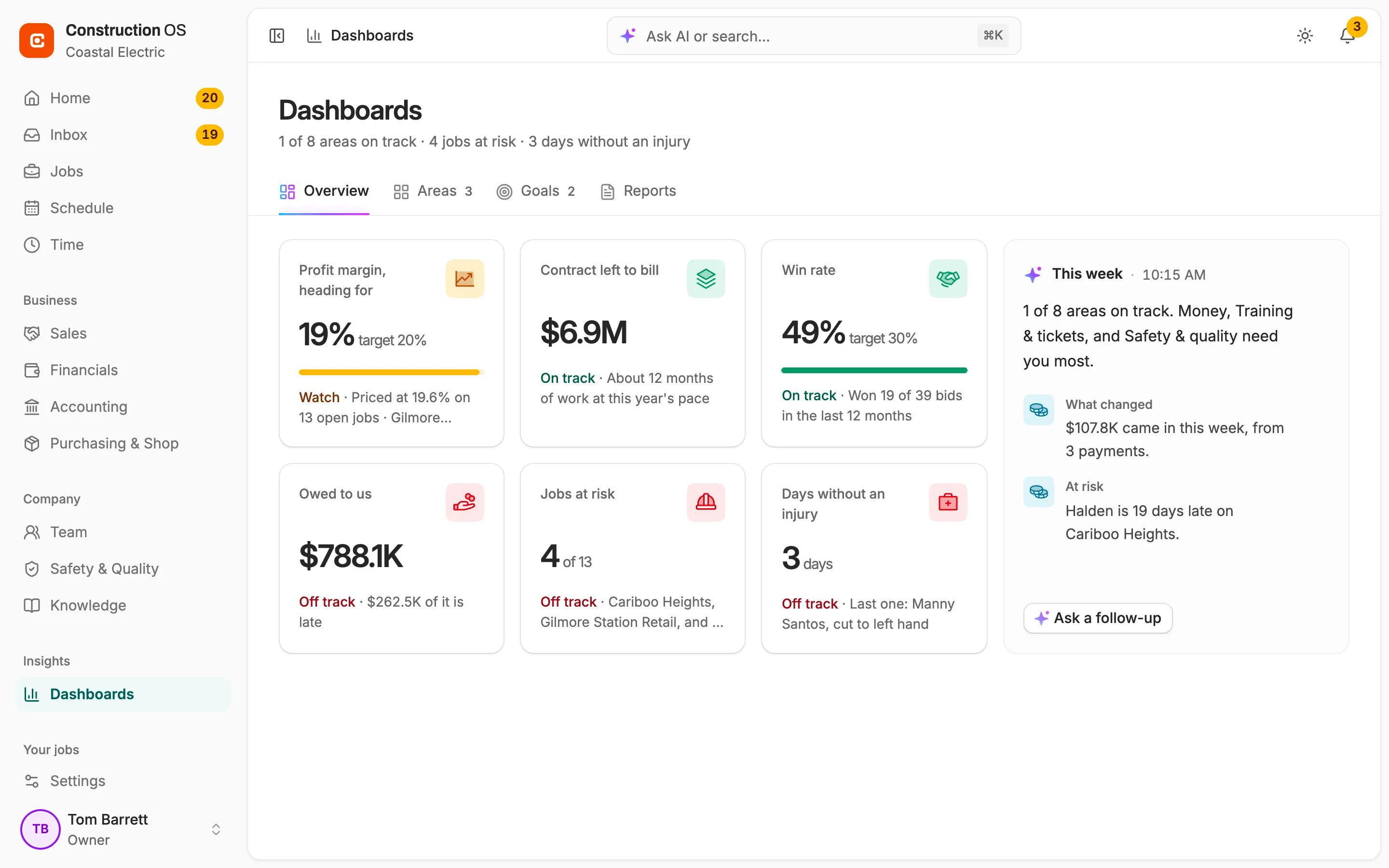Viewport: 1389px width, 868px height.
Task: Open Purchasing & Shop in sidebar
Action: pyautogui.click(x=123, y=444)
